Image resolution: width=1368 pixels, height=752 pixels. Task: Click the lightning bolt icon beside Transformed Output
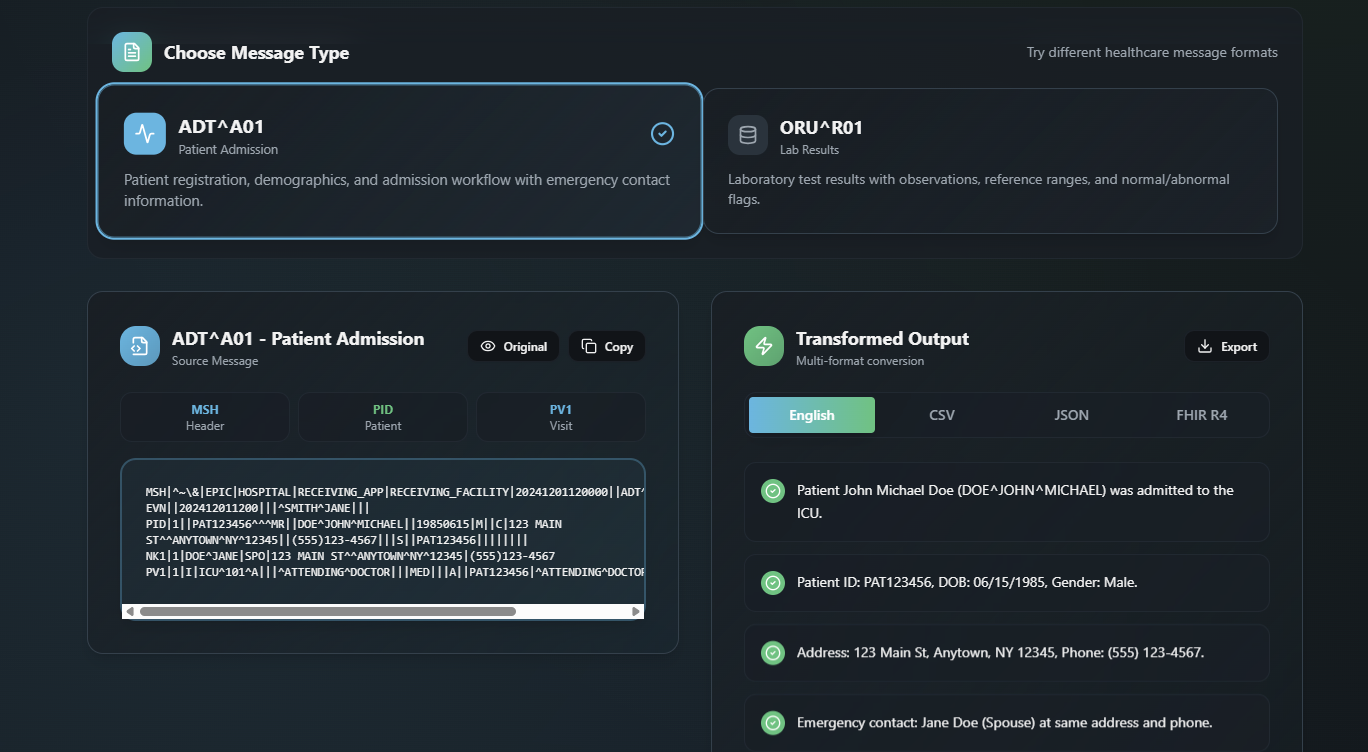pos(764,346)
